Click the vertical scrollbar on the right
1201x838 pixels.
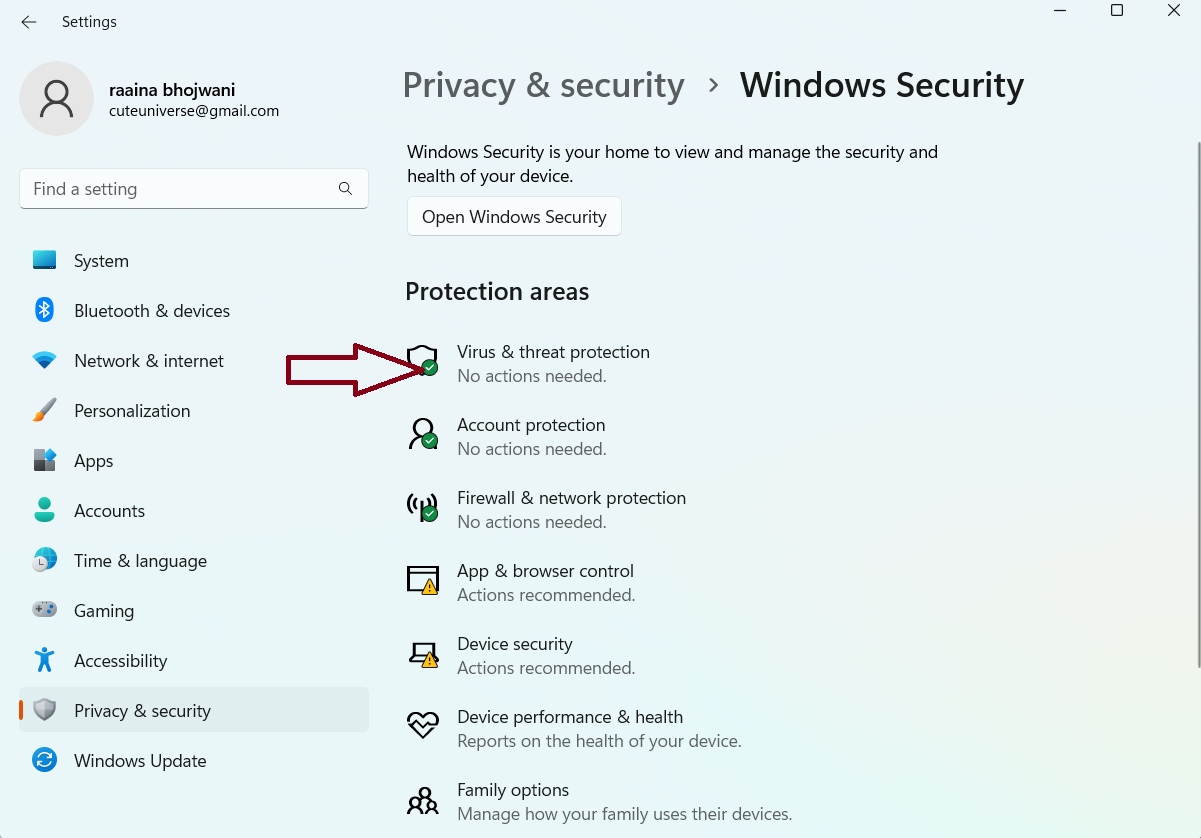(x=1197, y=400)
